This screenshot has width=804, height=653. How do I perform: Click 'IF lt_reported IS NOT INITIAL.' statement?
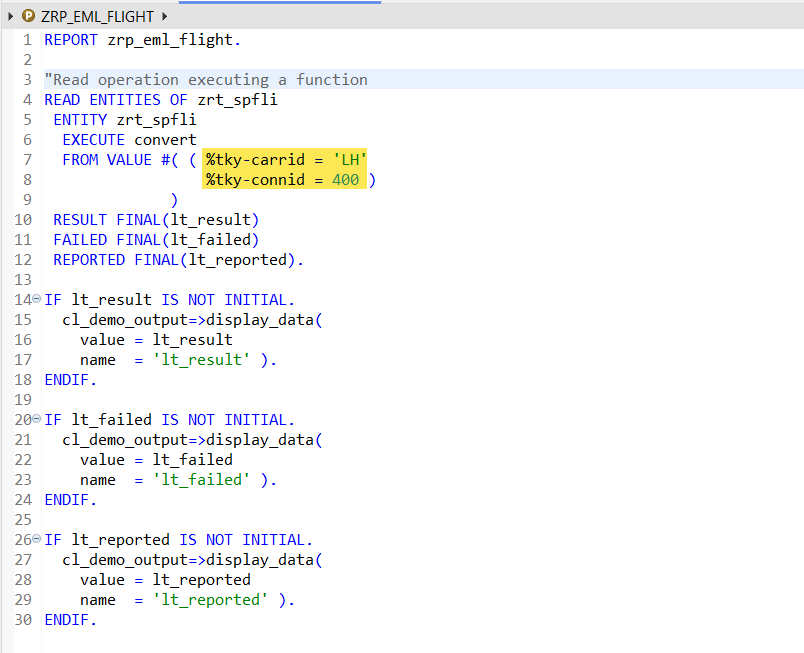pos(178,539)
